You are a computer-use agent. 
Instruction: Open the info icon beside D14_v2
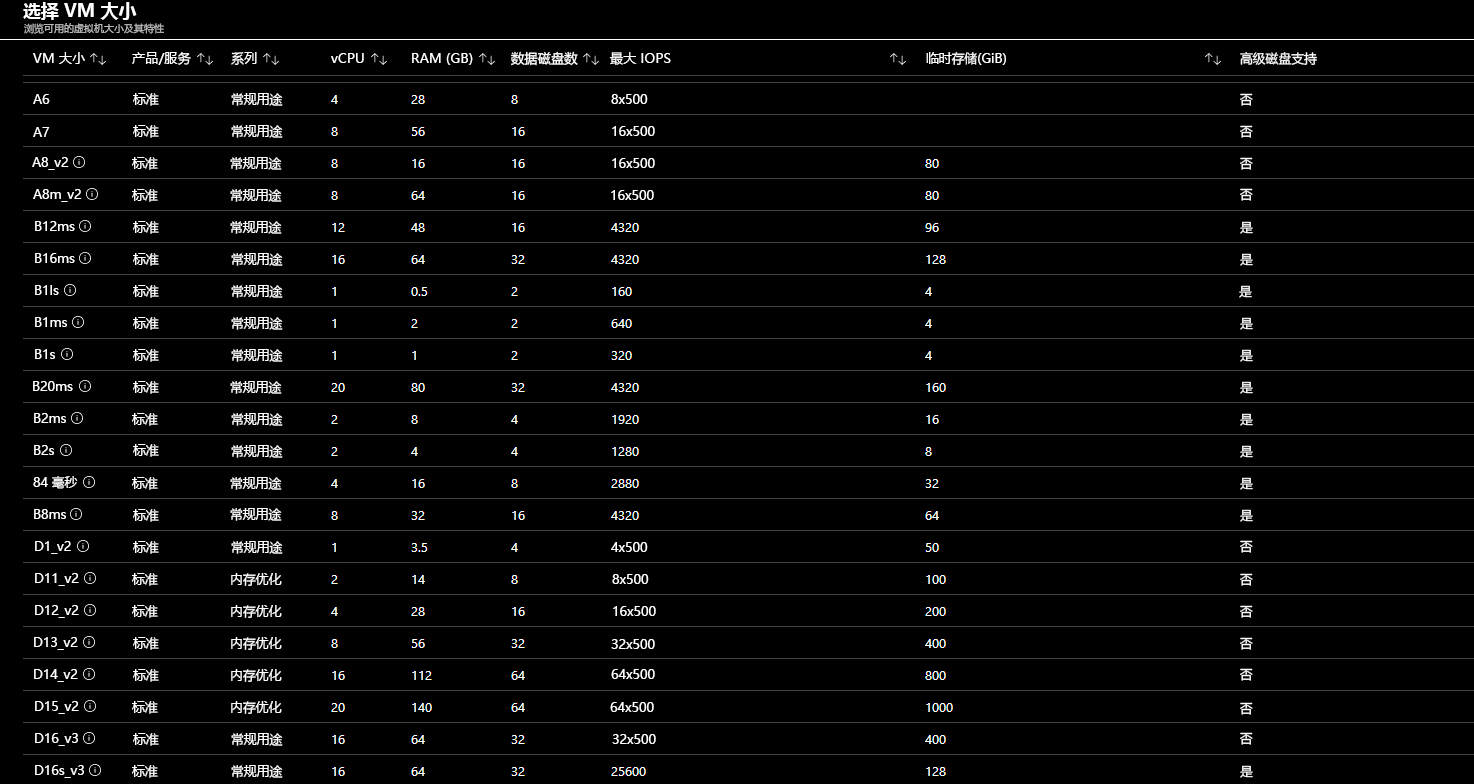click(91, 674)
